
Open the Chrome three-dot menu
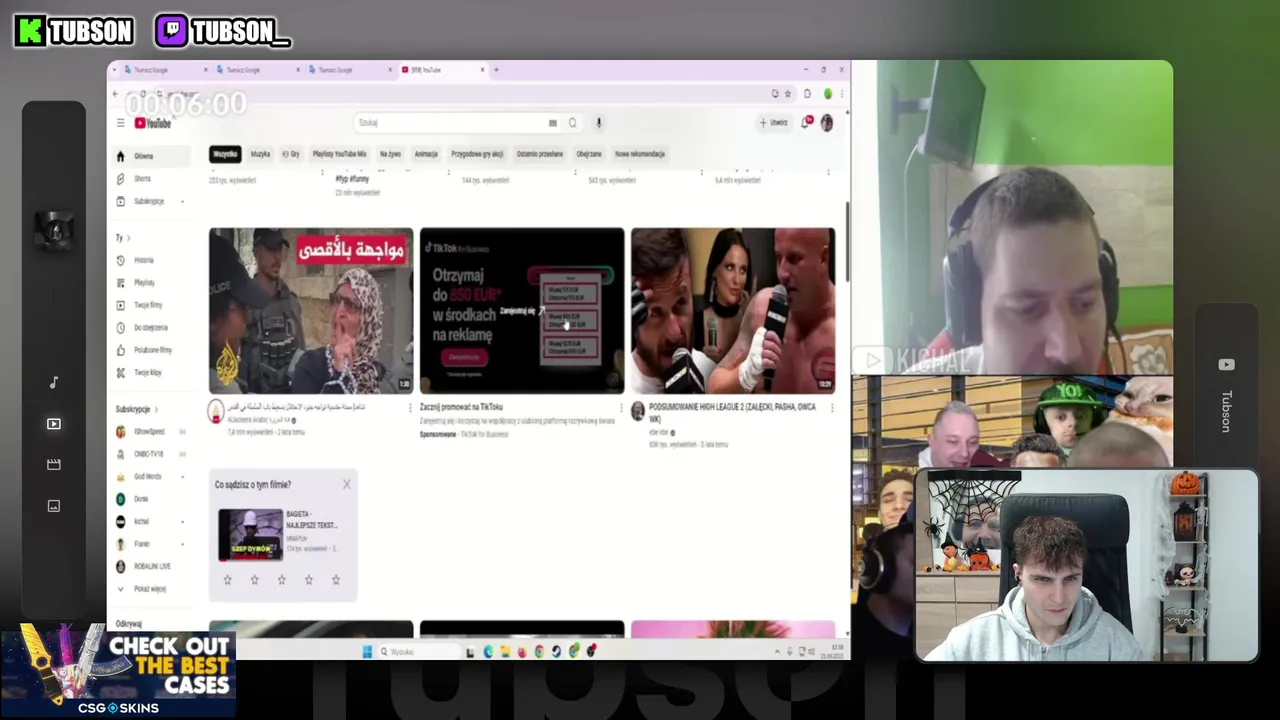pos(841,94)
